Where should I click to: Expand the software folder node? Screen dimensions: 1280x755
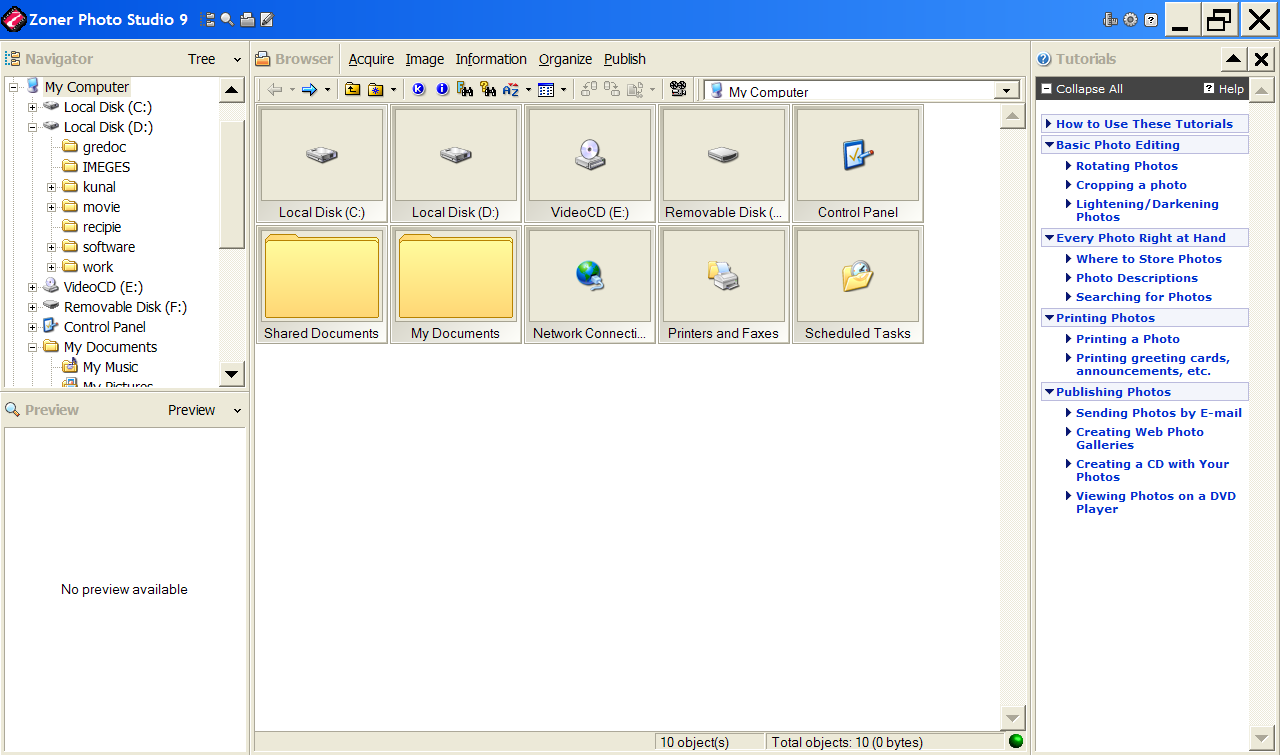(51, 247)
